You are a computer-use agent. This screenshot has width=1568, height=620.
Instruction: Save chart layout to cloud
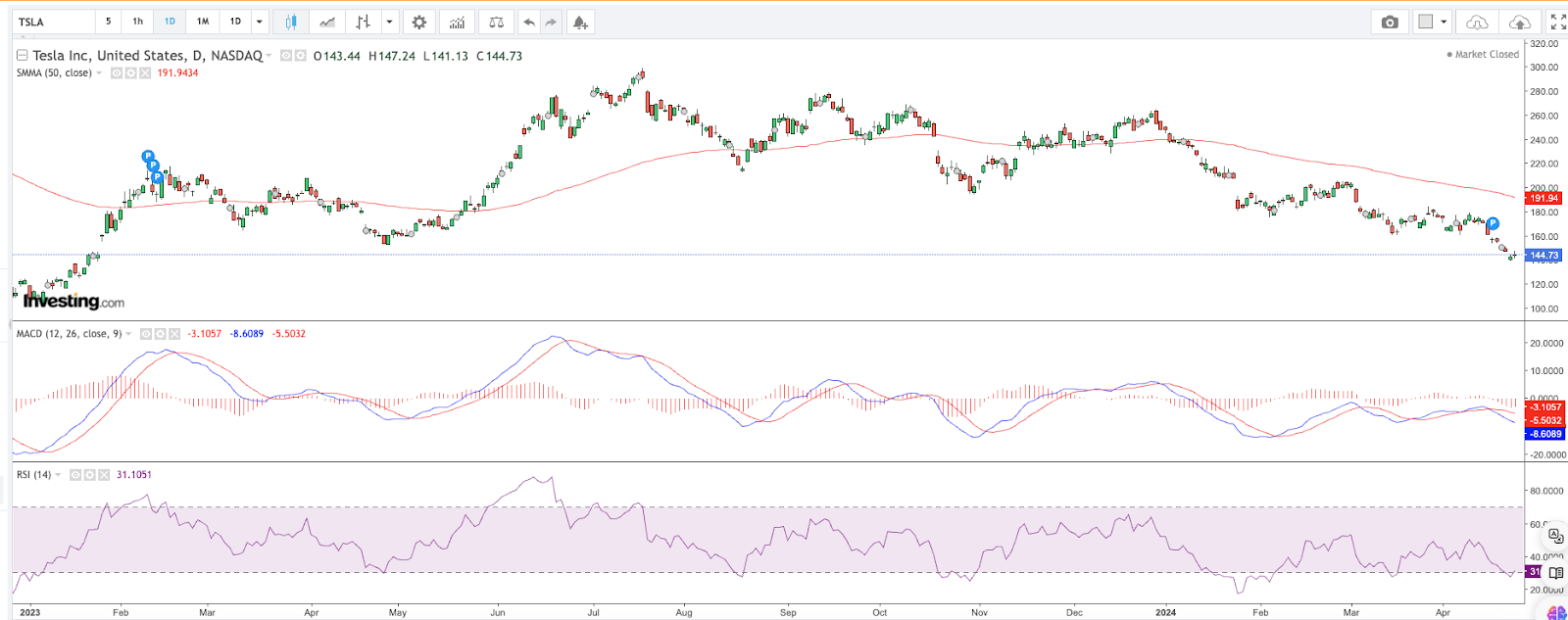click(1520, 22)
